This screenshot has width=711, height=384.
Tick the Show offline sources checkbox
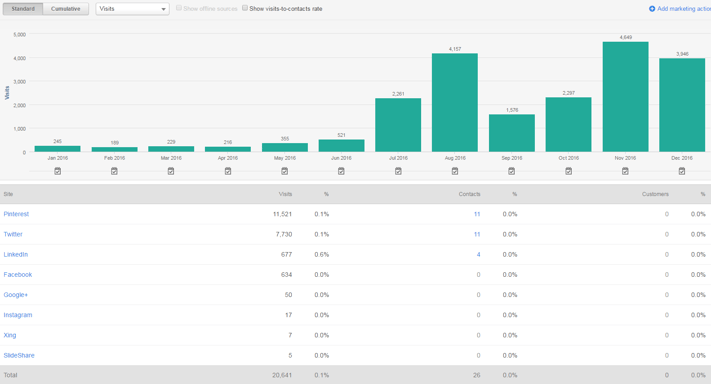click(179, 8)
